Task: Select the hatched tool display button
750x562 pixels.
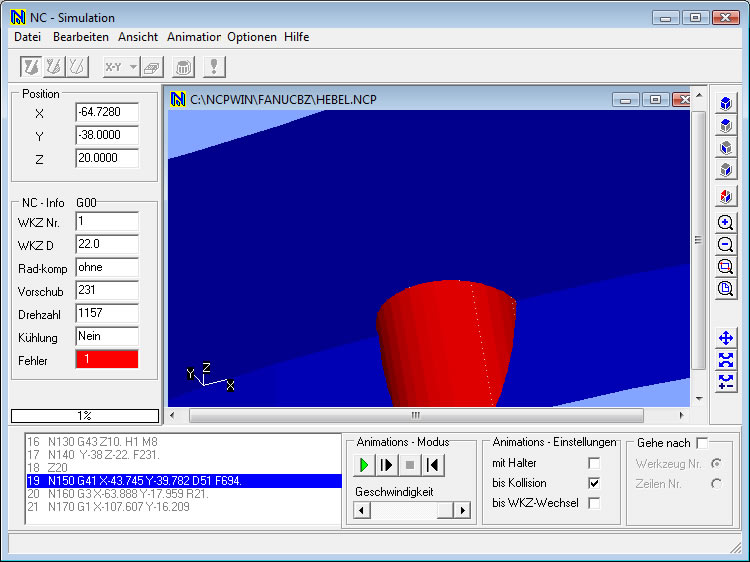Action: pos(54,66)
